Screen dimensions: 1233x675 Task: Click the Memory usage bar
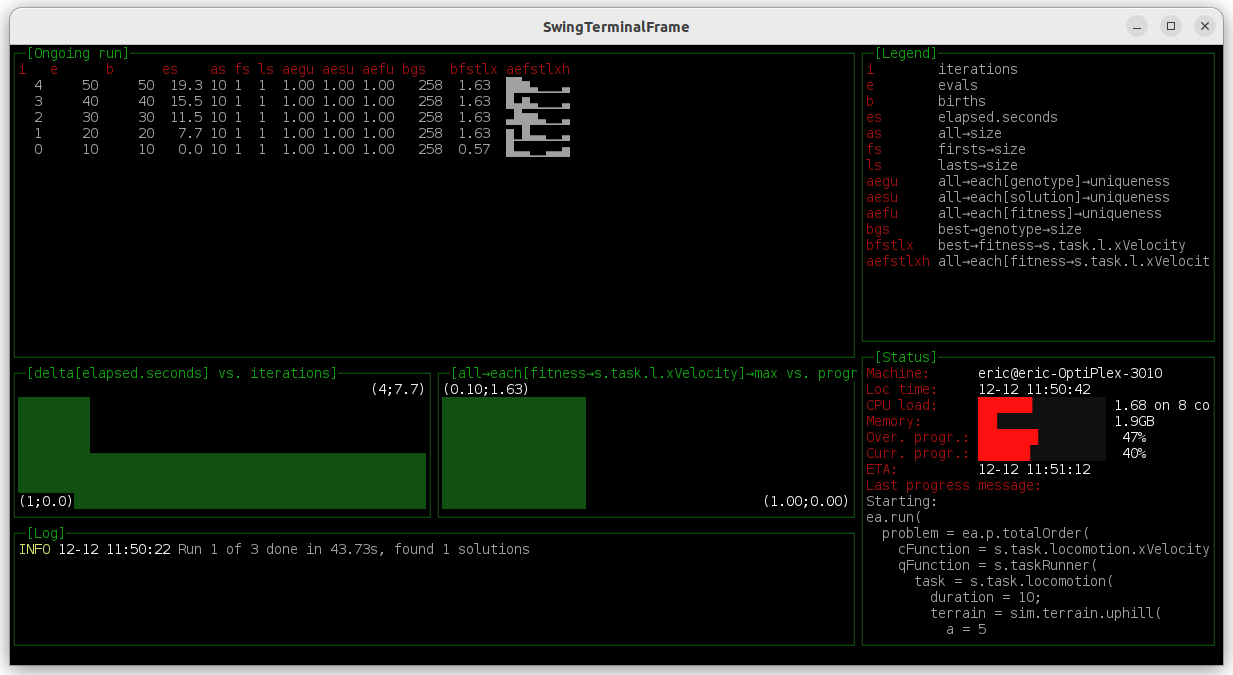click(988, 421)
